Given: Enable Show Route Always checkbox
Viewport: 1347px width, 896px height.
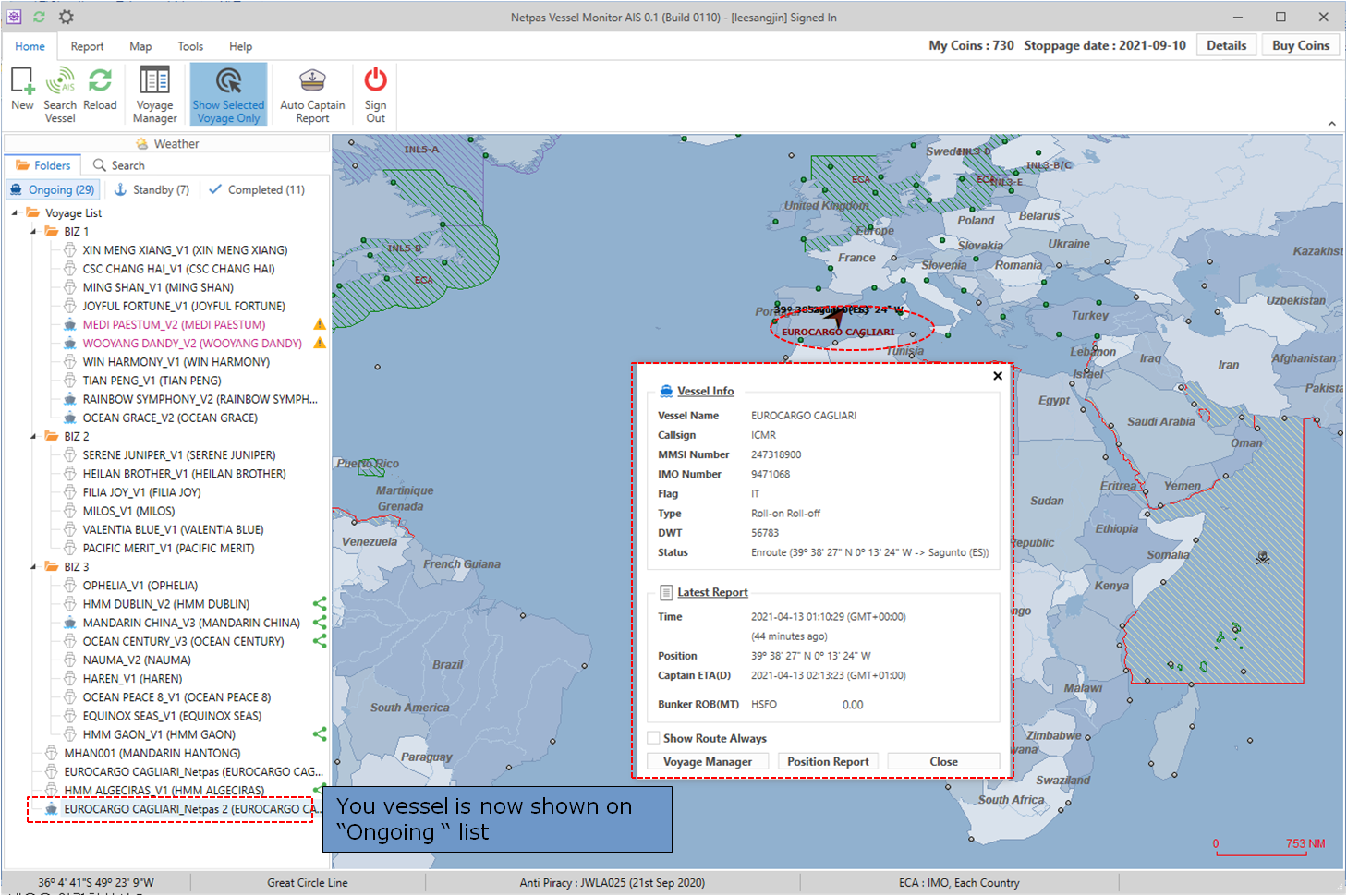Looking at the screenshot, I should pos(654,738).
